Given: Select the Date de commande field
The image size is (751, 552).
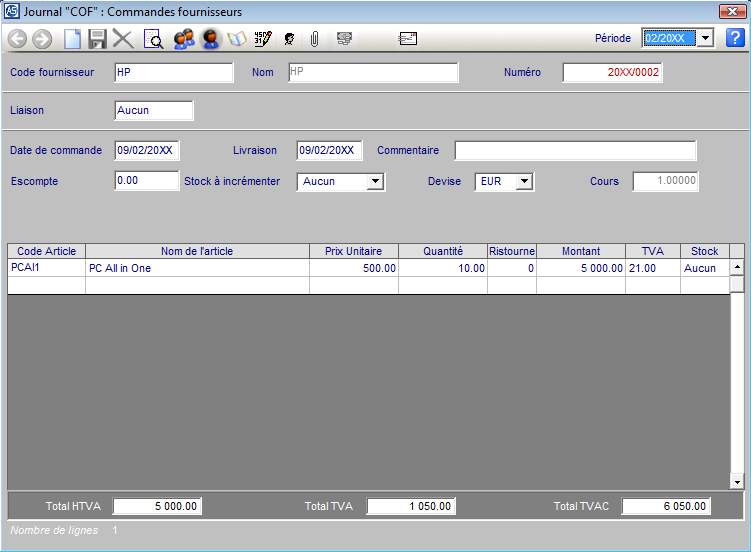Looking at the screenshot, I should tap(147, 150).
